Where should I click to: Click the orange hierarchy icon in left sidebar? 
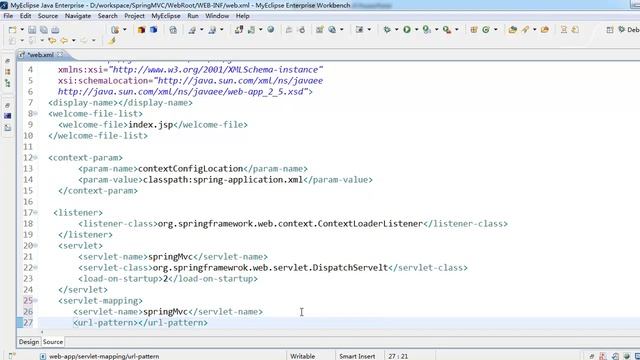tap(7, 72)
